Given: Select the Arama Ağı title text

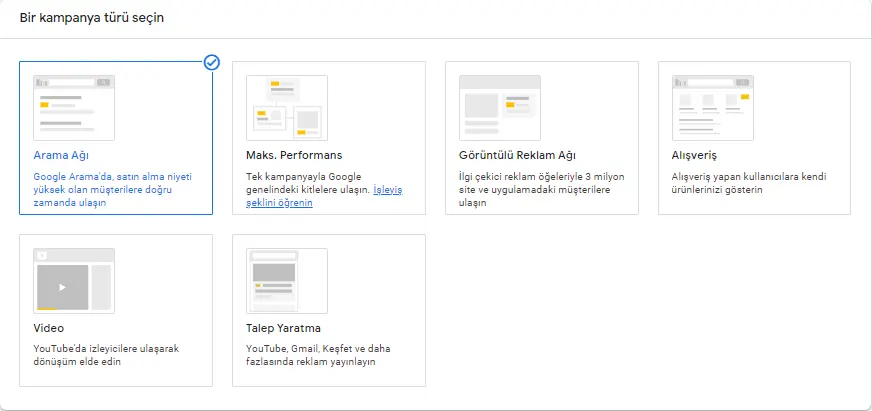Looking at the screenshot, I should 61,155.
